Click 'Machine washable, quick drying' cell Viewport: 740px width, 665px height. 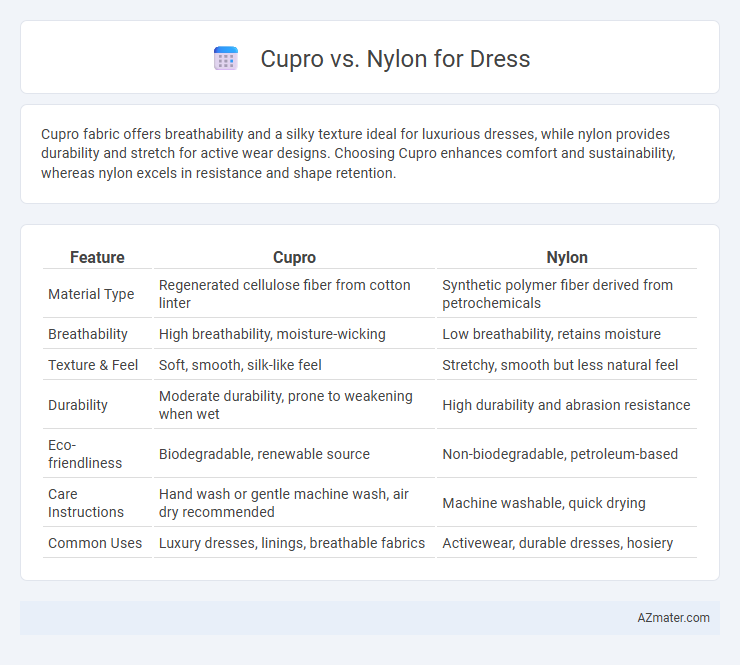(x=567, y=503)
